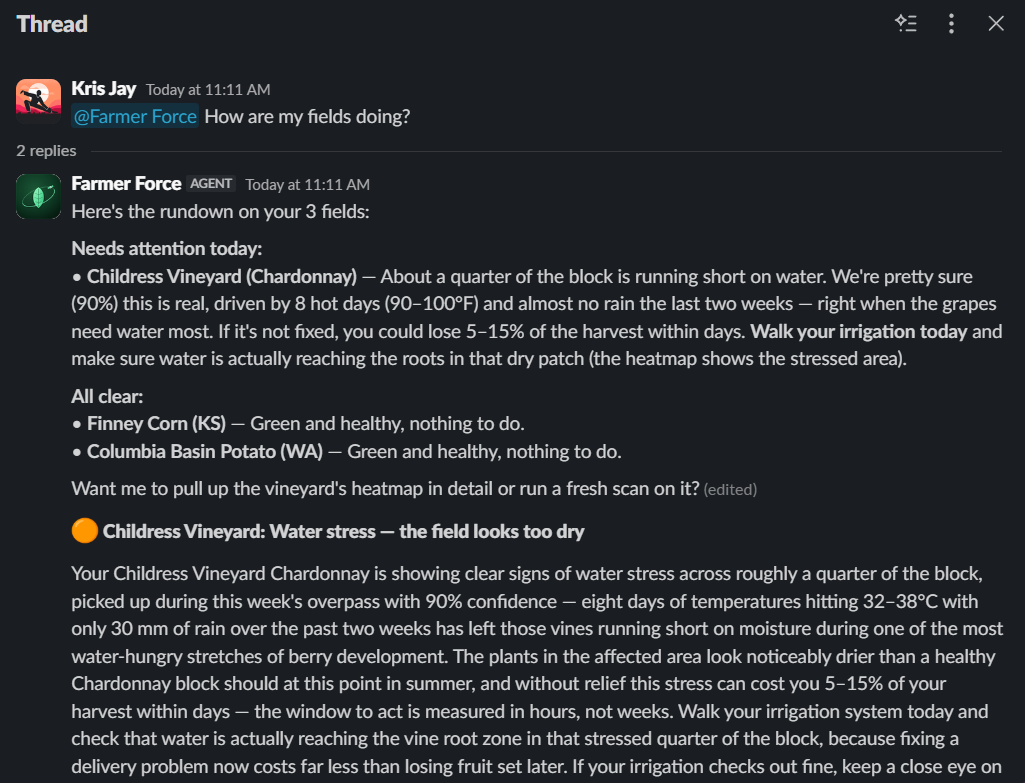Click the Needs attention today heading
Screen dimensions: 1025x783
[167, 248]
